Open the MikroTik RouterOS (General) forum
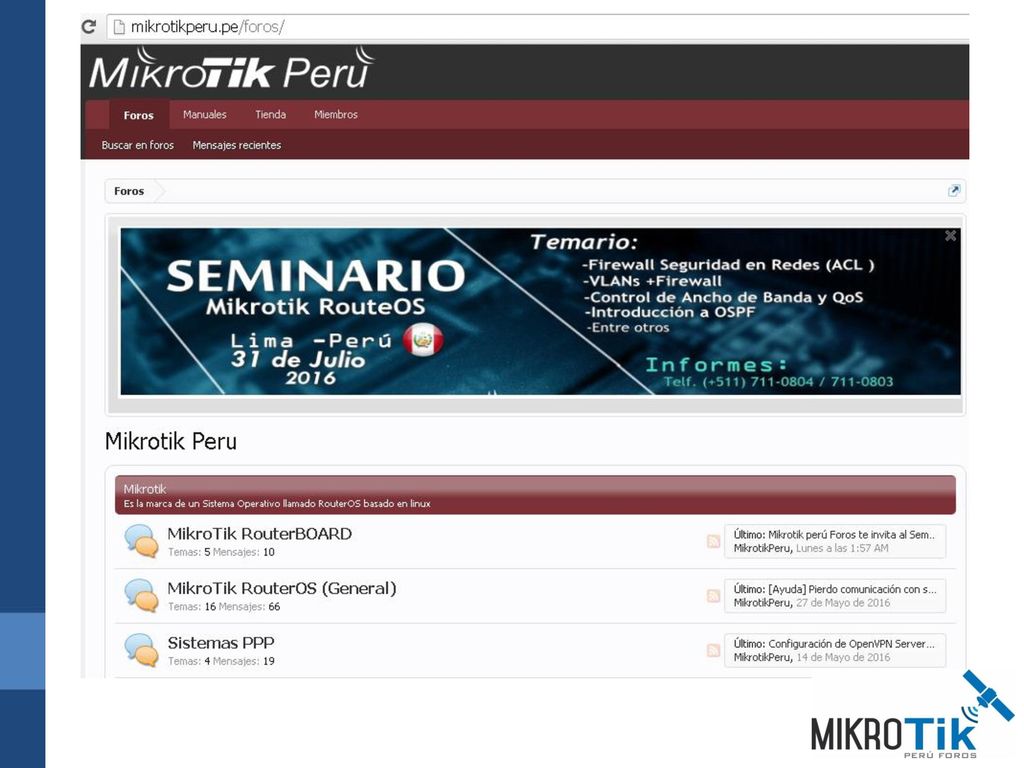The height and width of the screenshot is (768, 1024). (281, 588)
